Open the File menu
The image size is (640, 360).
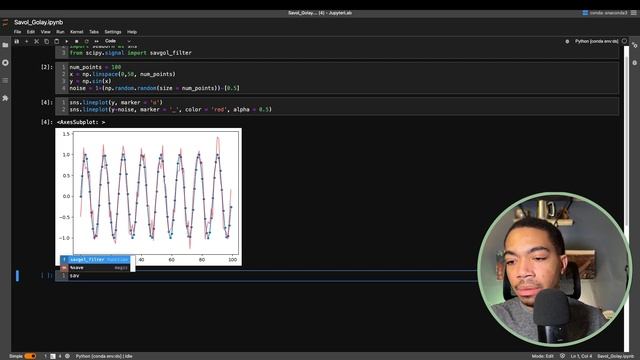pos(17,32)
